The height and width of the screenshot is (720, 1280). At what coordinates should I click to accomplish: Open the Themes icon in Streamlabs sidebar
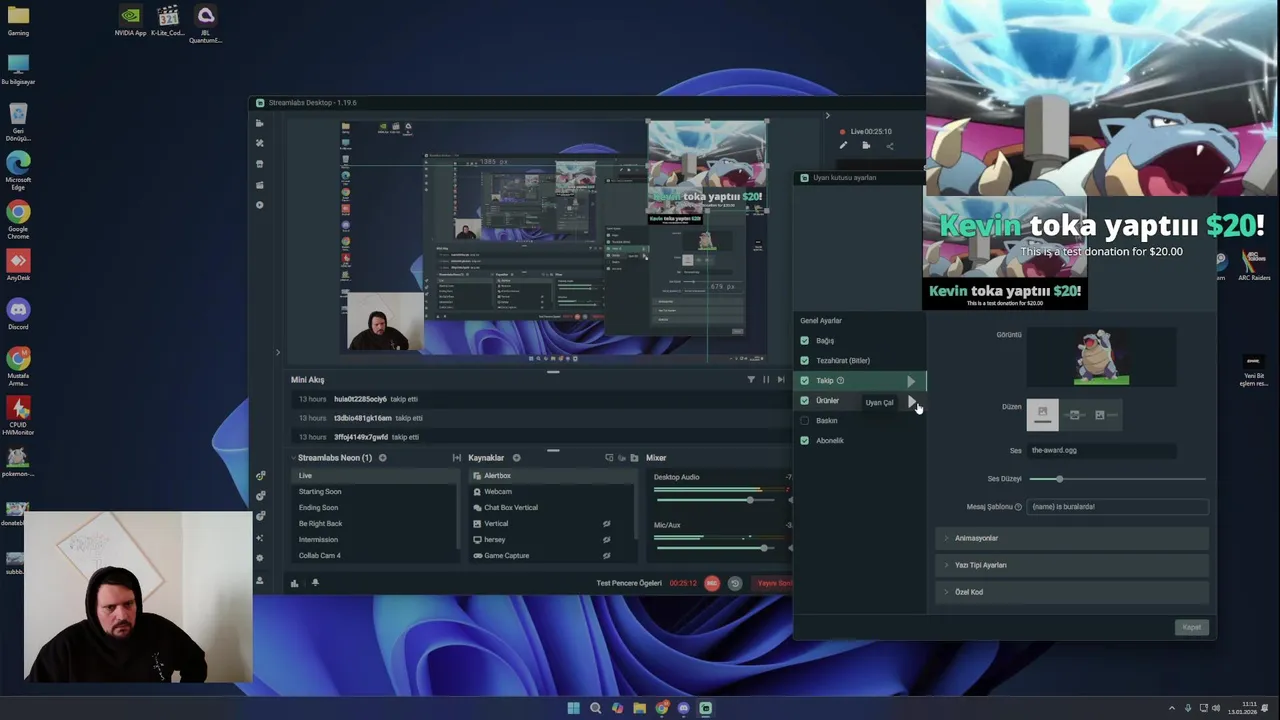click(x=260, y=143)
